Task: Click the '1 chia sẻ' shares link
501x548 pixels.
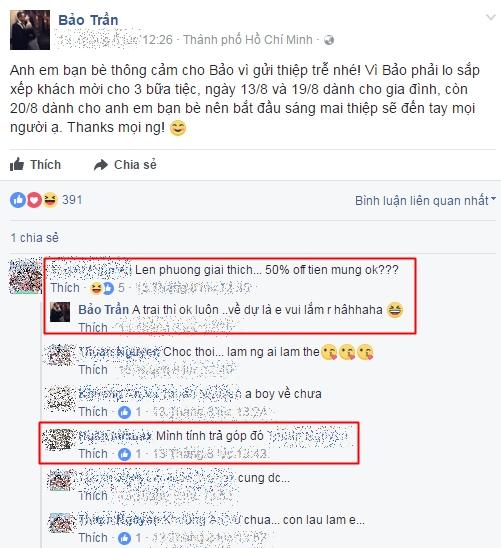Action: click(x=34, y=238)
